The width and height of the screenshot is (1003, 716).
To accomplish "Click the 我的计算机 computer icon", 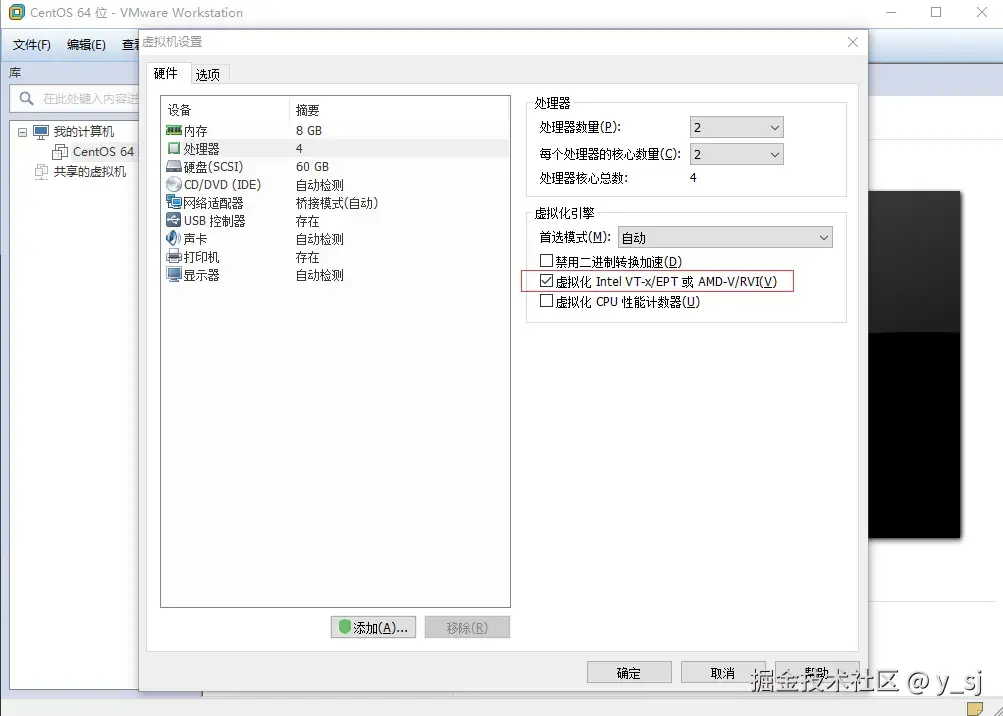I will (x=41, y=132).
